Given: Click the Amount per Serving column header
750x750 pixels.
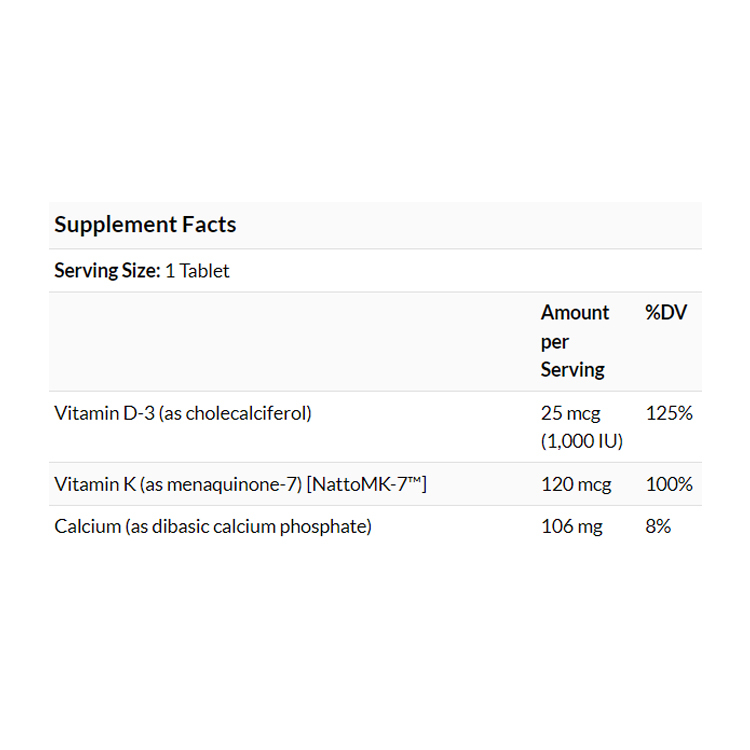Looking at the screenshot, I should coord(574,341).
